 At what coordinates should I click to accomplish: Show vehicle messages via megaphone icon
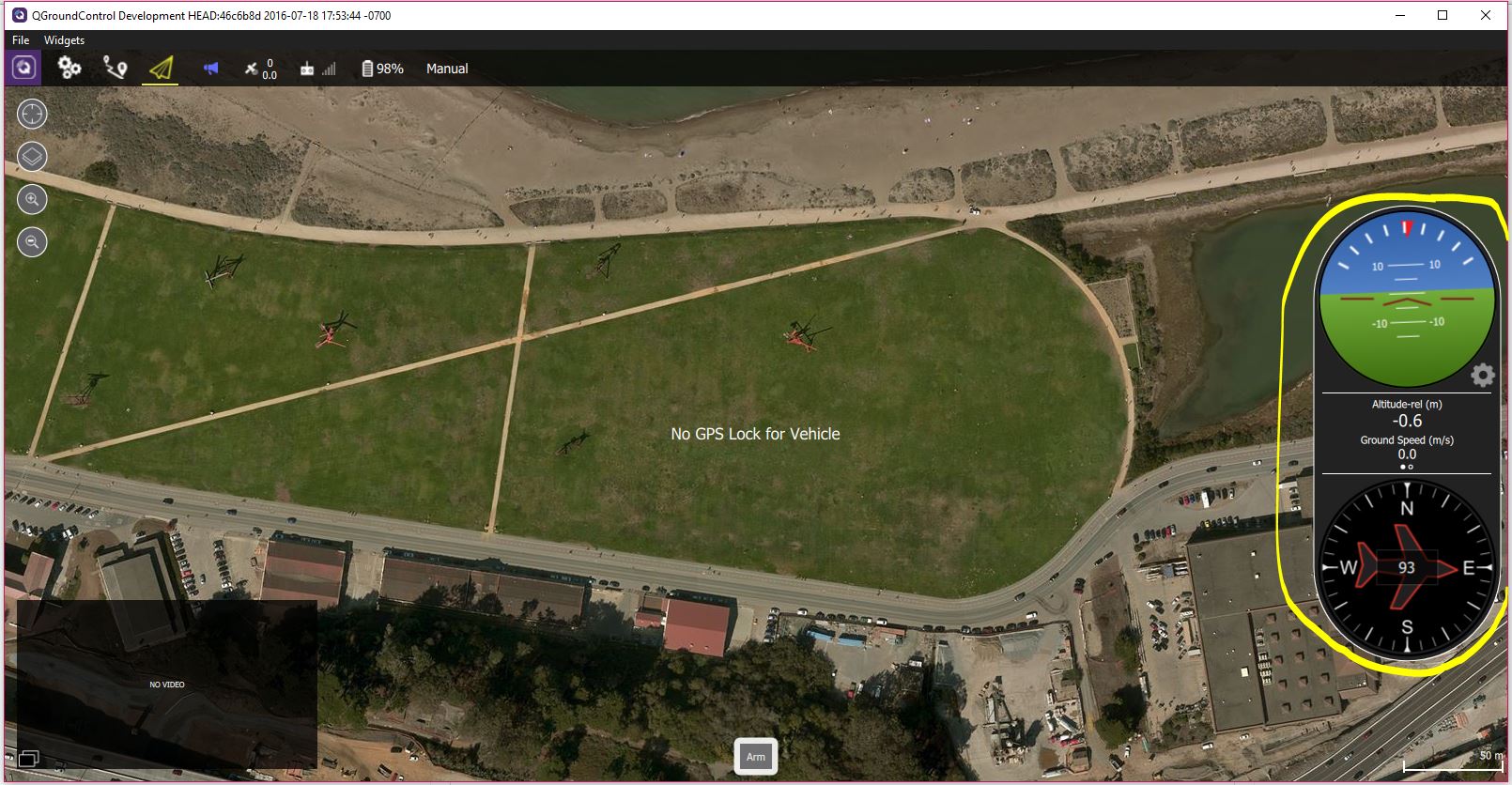point(210,69)
